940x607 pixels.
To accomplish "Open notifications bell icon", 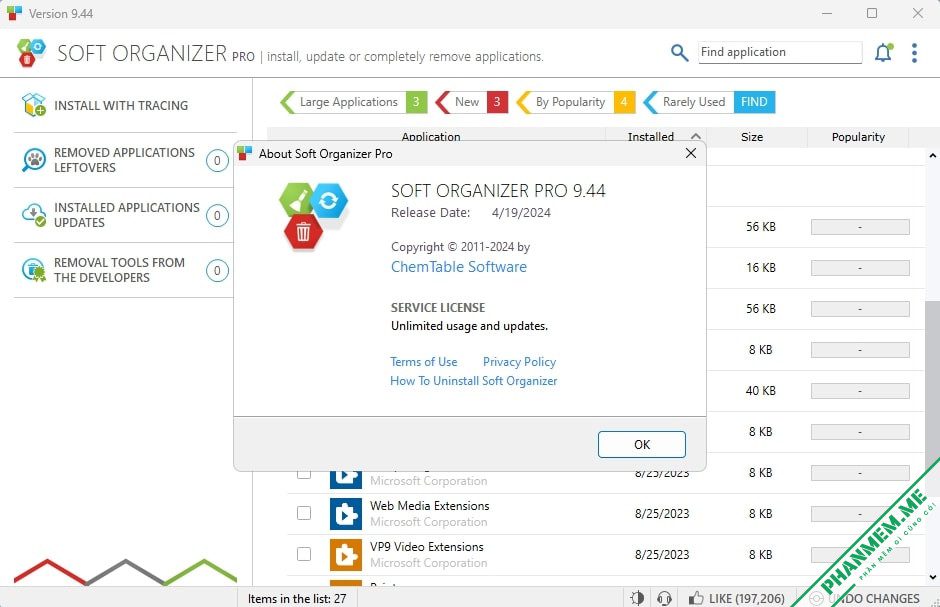I will [x=883, y=53].
